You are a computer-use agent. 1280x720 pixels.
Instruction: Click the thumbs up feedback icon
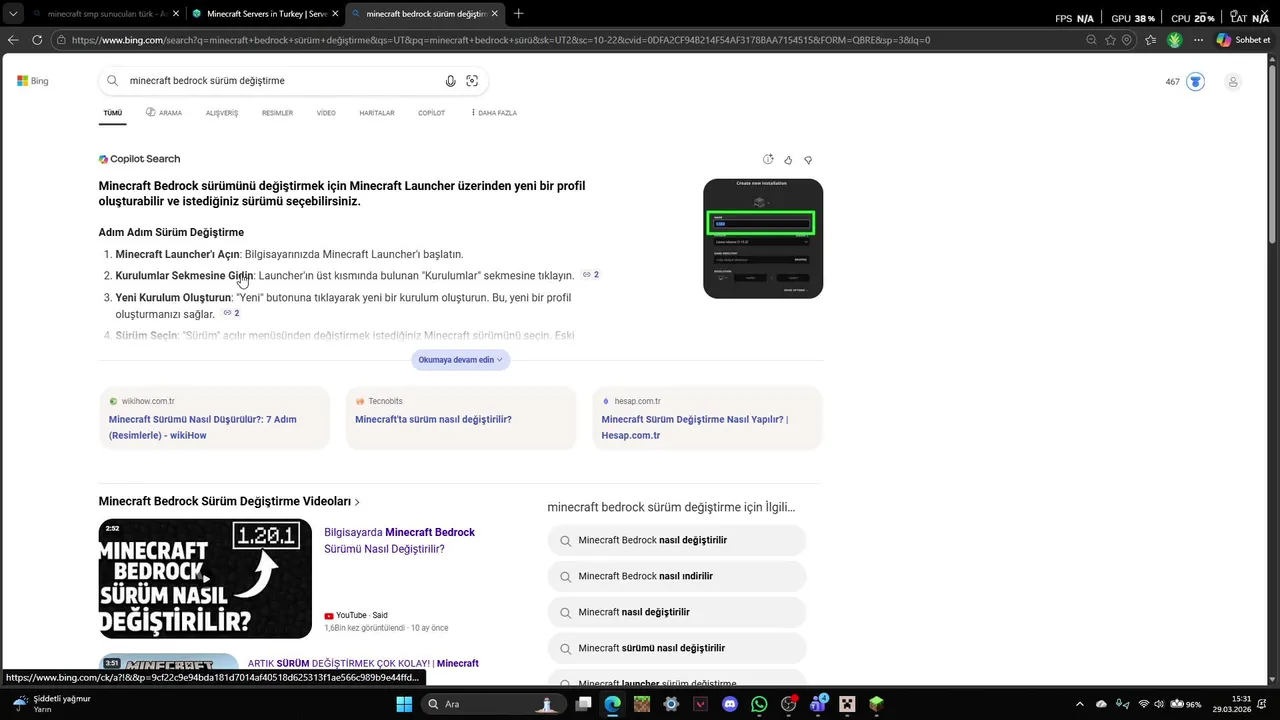(x=788, y=160)
